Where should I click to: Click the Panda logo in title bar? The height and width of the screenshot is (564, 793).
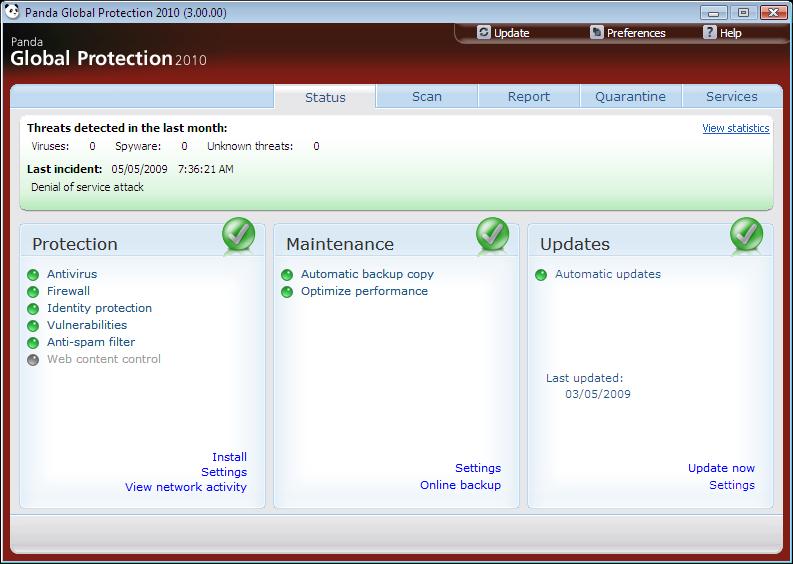coord(11,12)
